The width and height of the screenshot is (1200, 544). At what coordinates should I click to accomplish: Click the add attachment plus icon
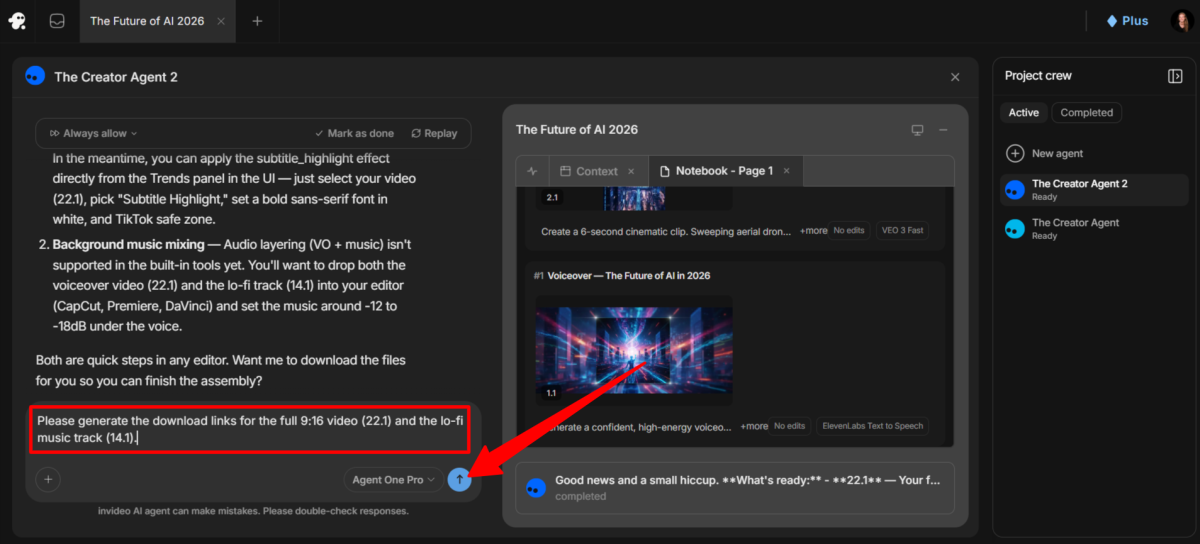(48, 480)
